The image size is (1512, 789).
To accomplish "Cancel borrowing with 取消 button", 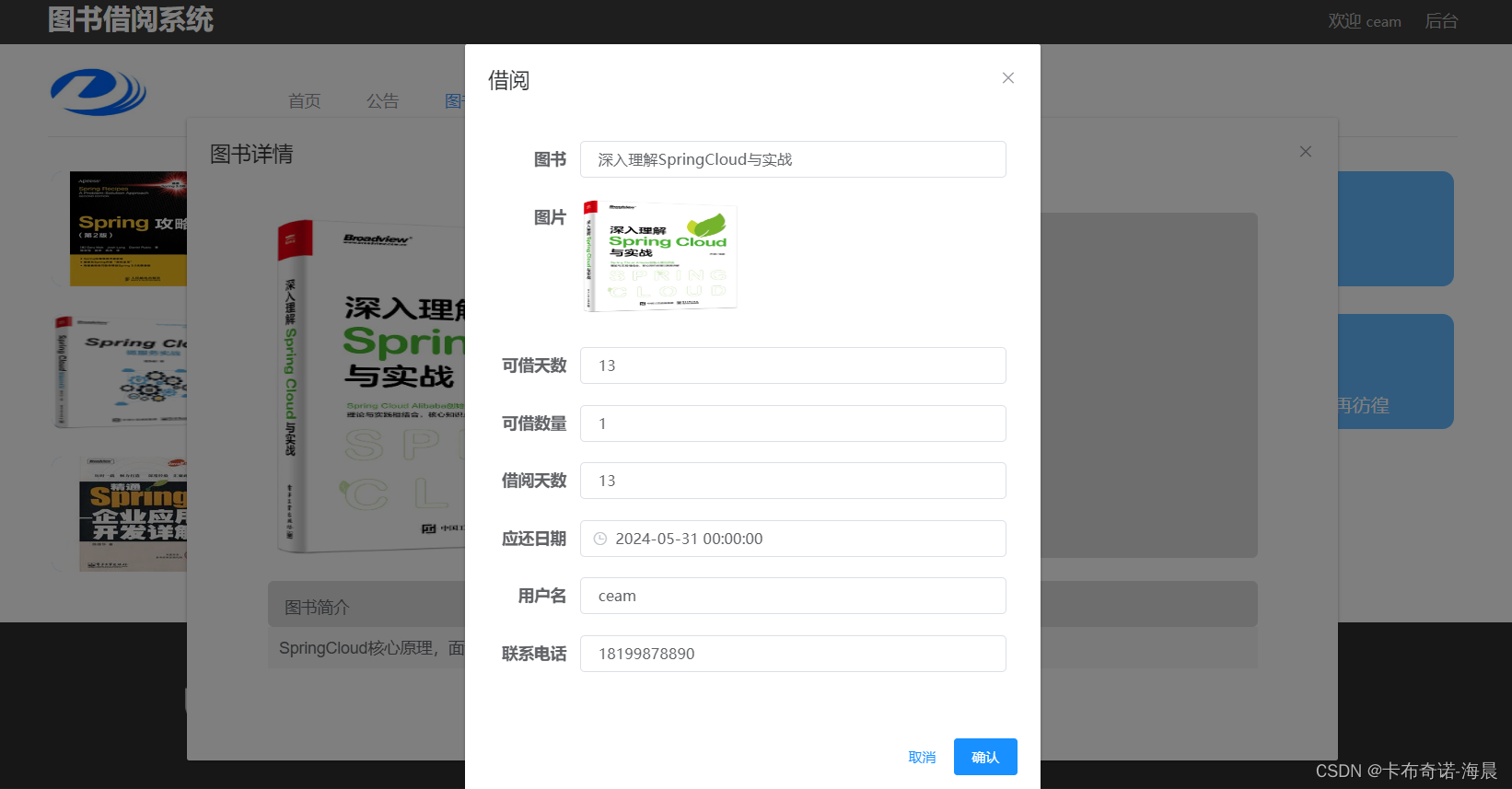I will point(922,757).
